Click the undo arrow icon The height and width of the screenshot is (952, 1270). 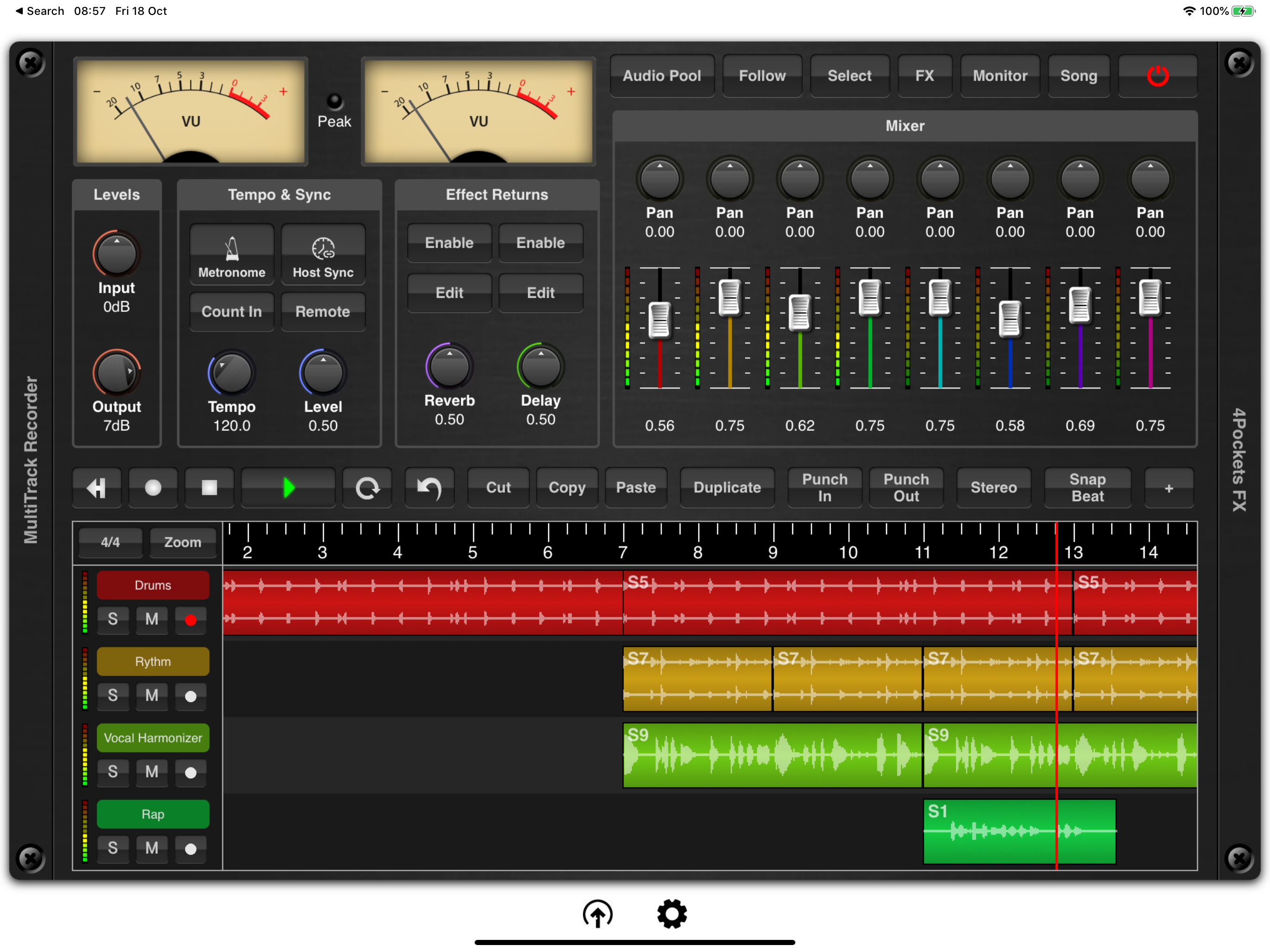point(429,488)
